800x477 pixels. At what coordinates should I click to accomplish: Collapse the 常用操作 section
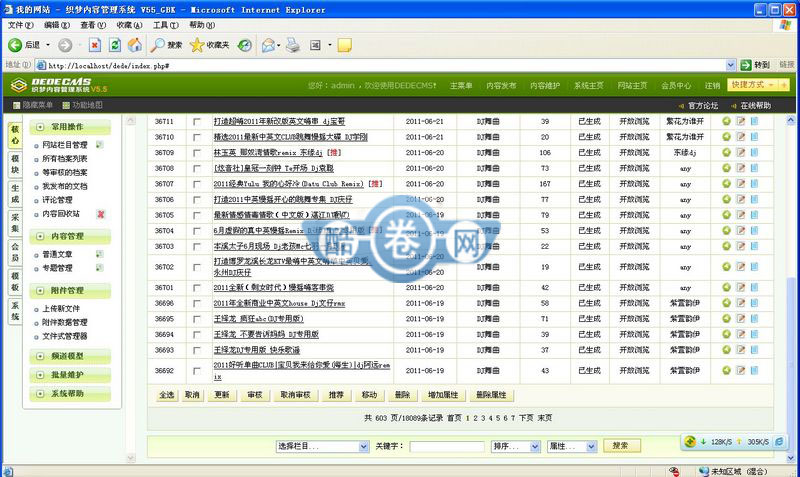(40, 127)
